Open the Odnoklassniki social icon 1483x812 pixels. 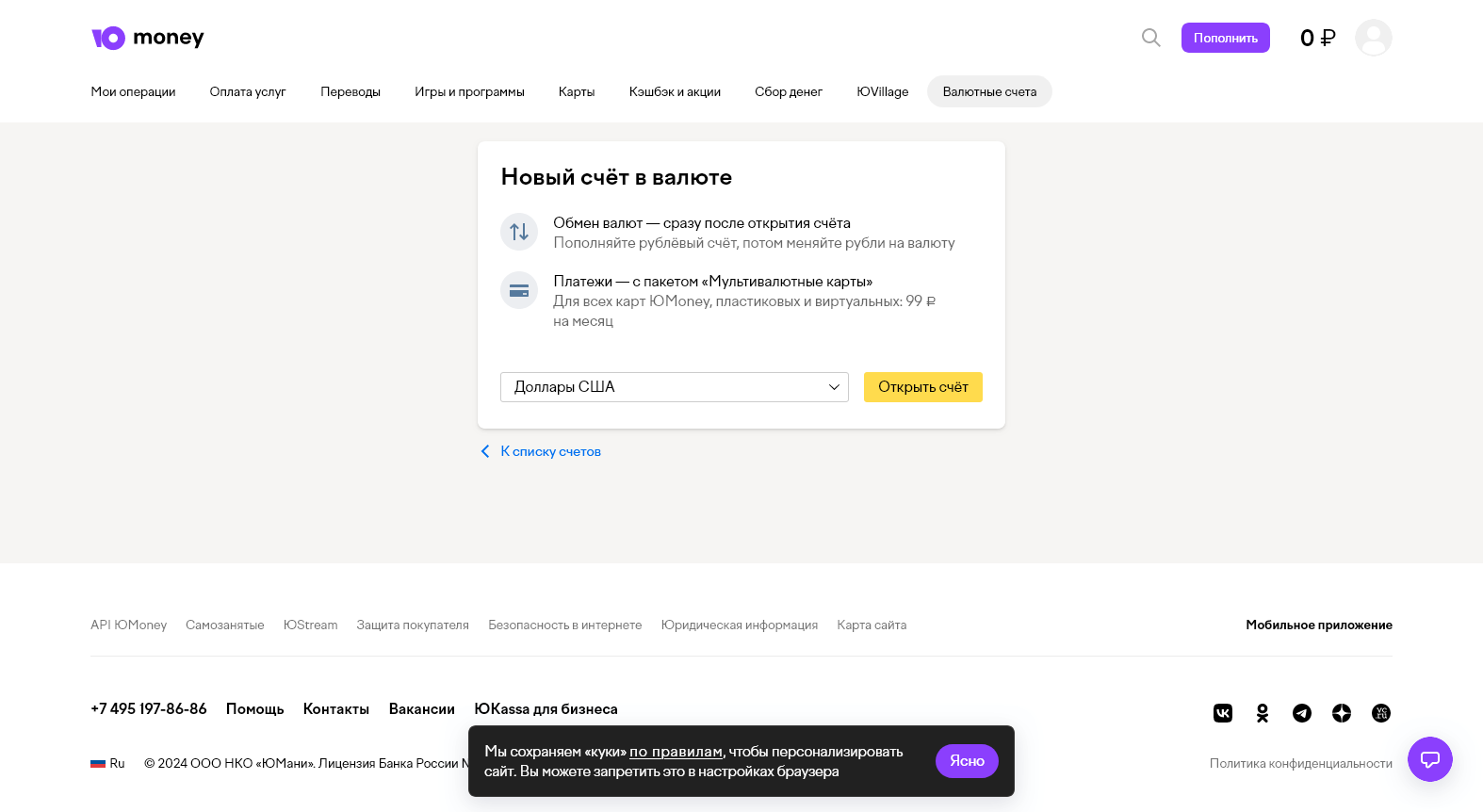click(1263, 713)
